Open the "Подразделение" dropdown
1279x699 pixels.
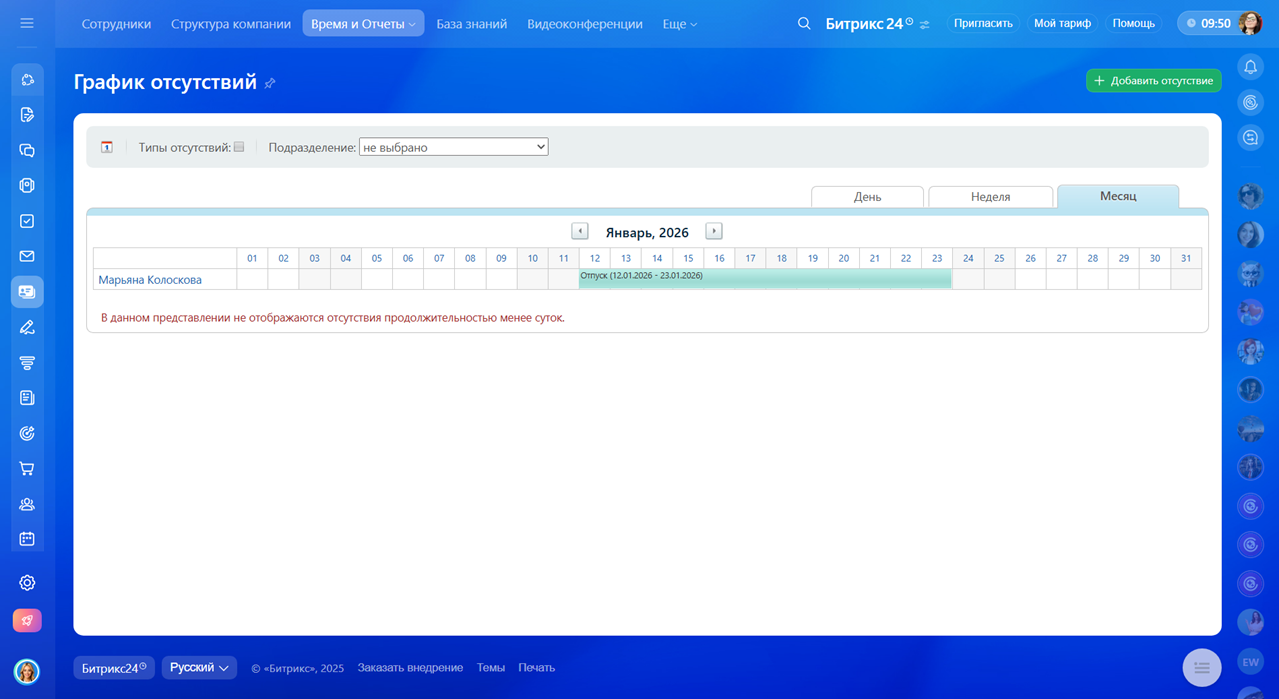pos(453,147)
